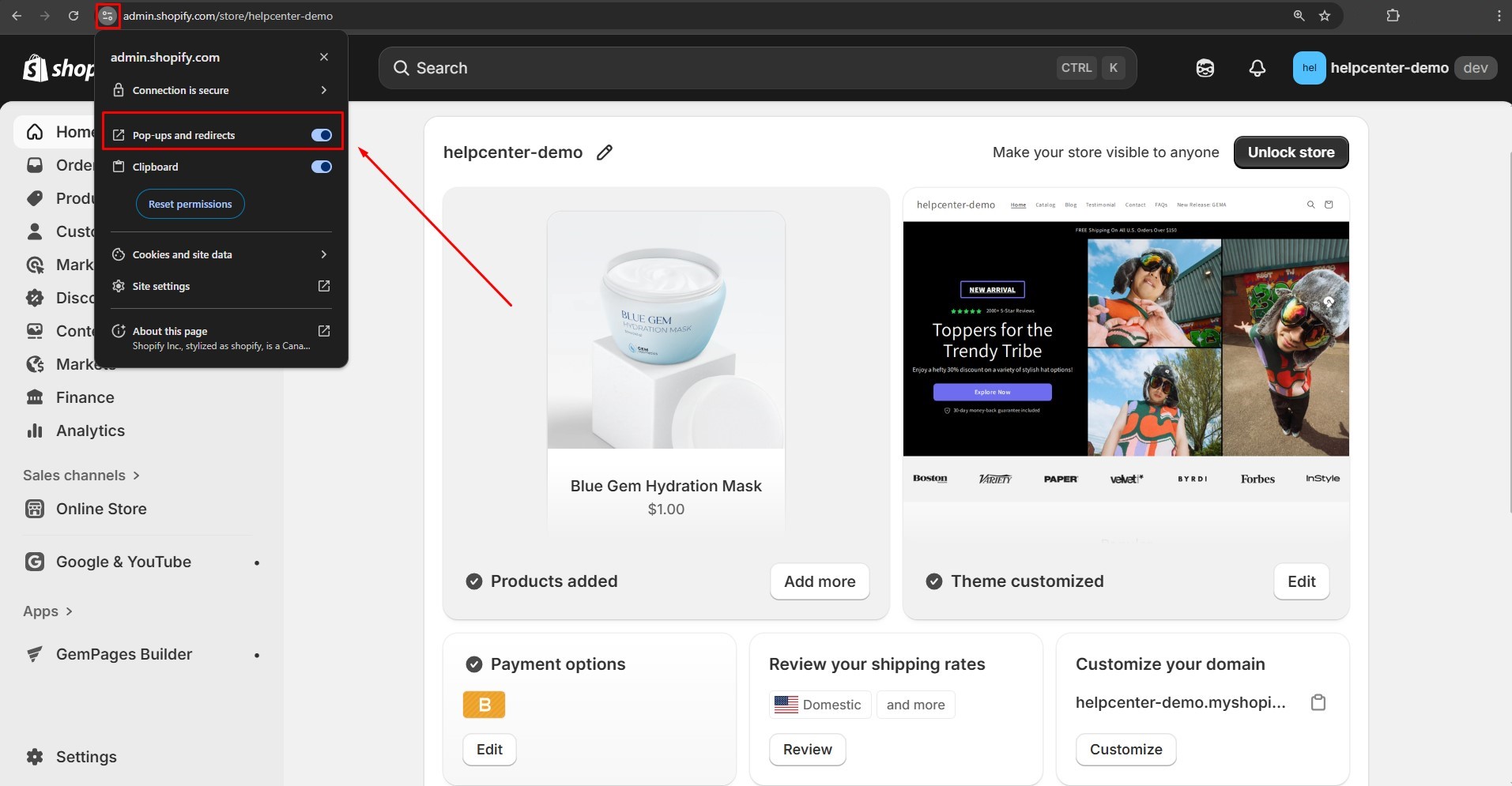Open Site settings external link icon
This screenshot has width=1512, height=786.
(x=323, y=286)
